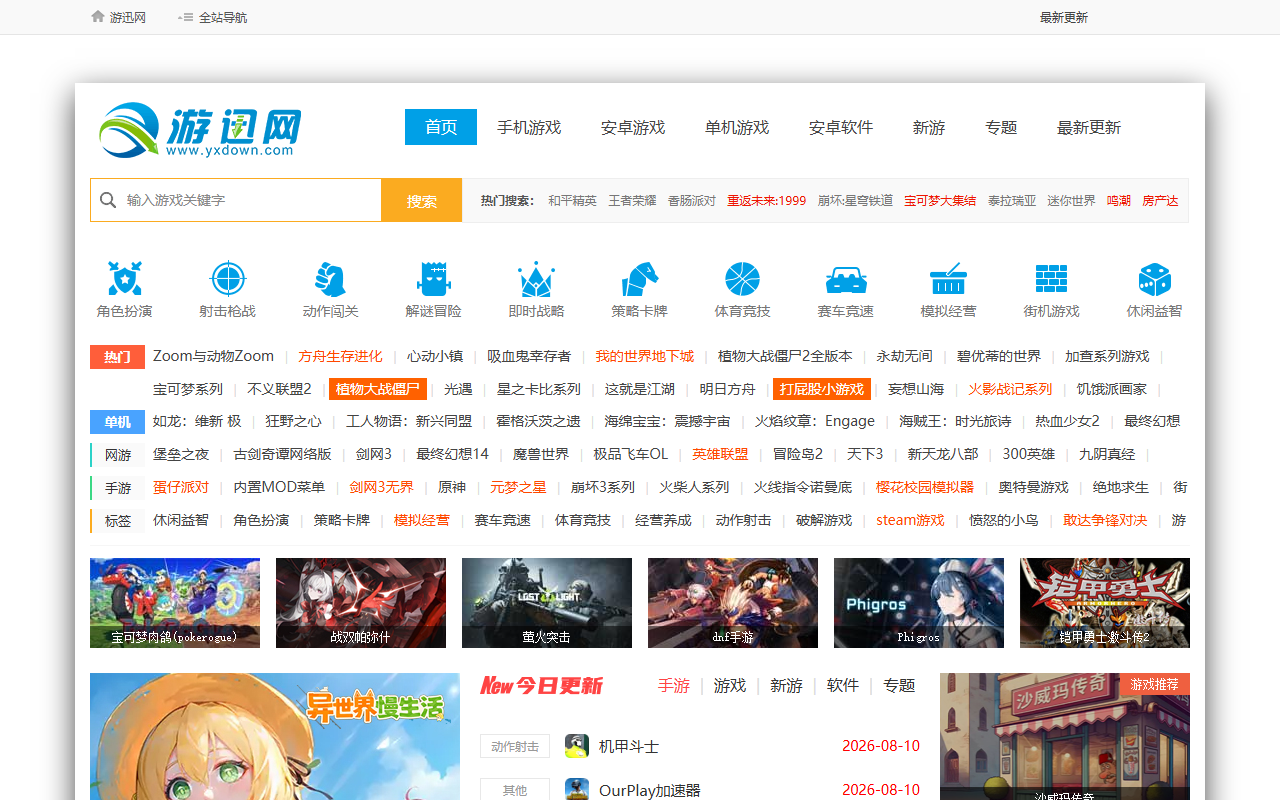Open 萤火突击 thumbnail
Image resolution: width=1280 pixels, height=800 pixels.
[547, 603]
